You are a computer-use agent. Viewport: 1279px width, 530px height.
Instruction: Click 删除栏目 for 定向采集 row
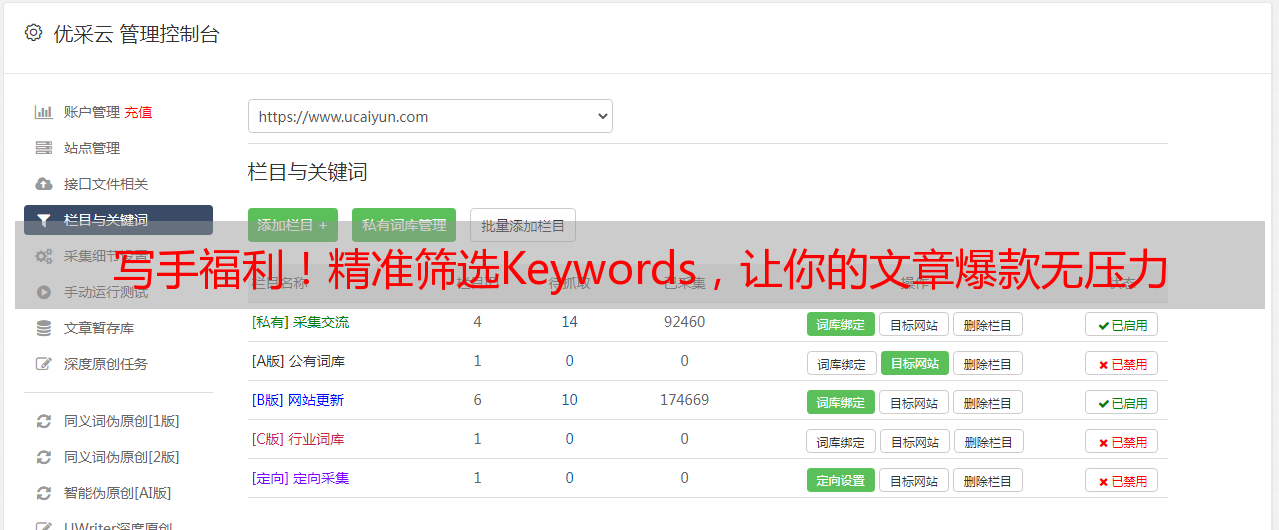point(988,480)
